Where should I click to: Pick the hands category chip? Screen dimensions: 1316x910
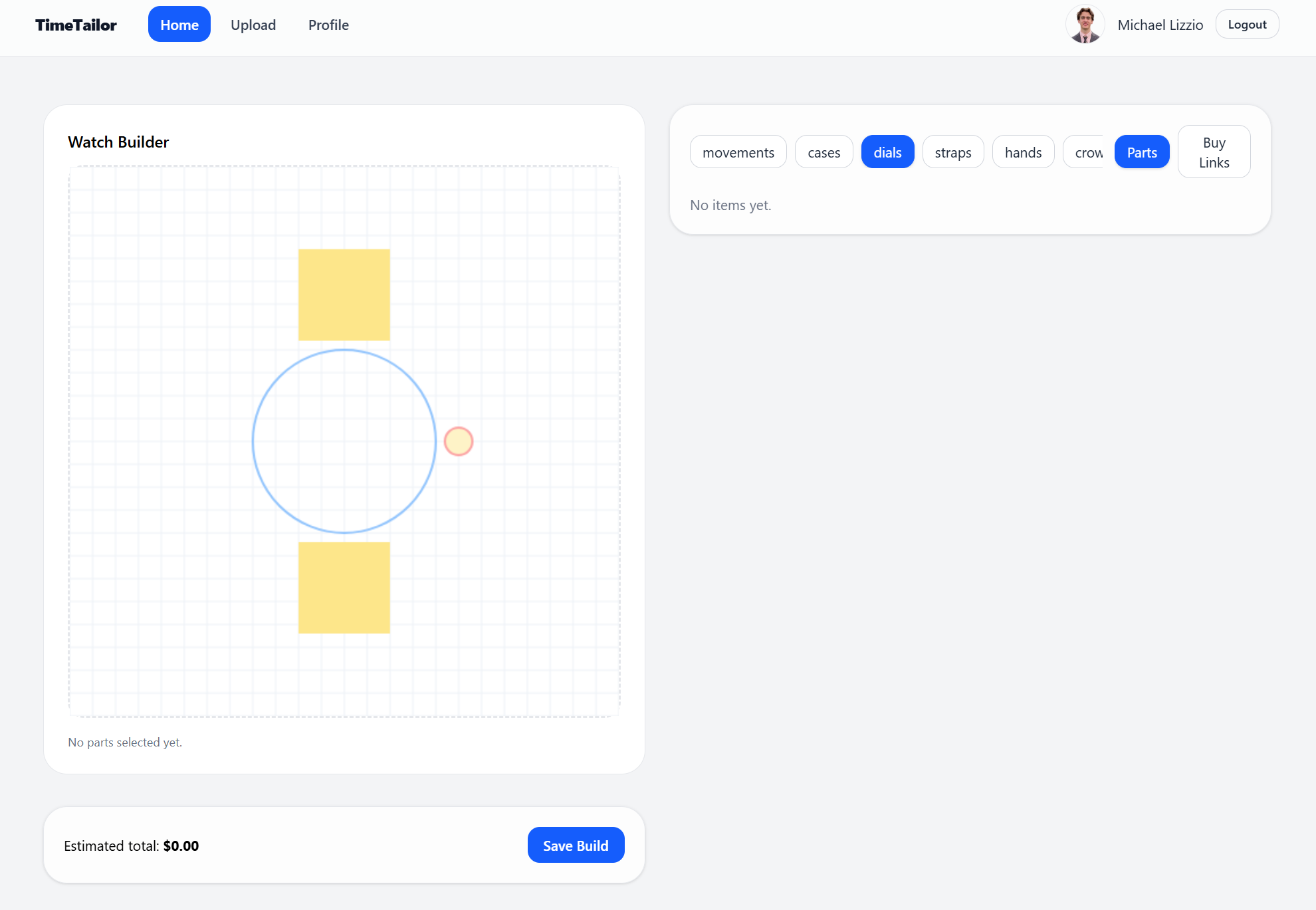click(x=1023, y=152)
